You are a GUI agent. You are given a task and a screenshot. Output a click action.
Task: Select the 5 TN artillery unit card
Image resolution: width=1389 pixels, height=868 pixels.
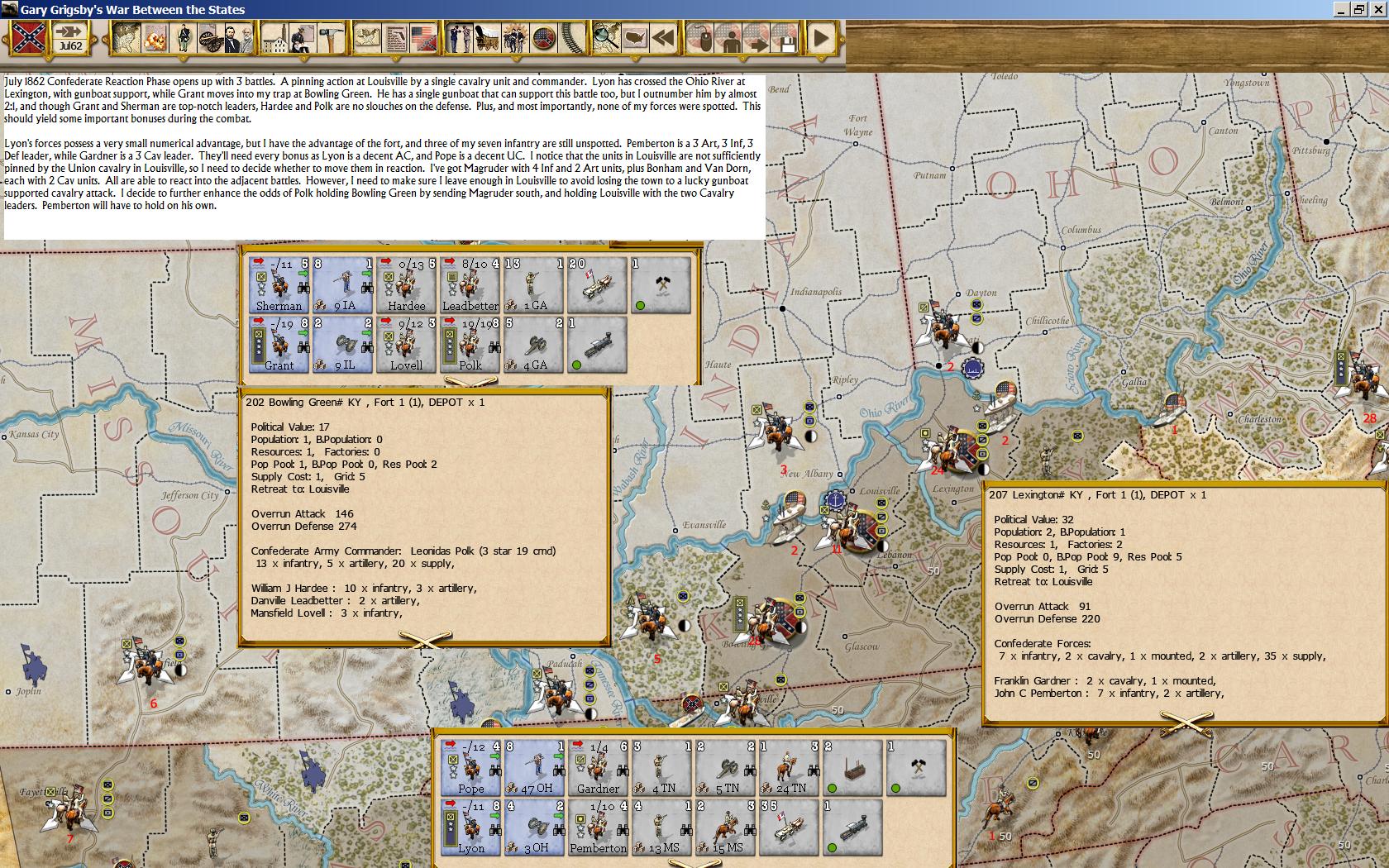tap(725, 767)
